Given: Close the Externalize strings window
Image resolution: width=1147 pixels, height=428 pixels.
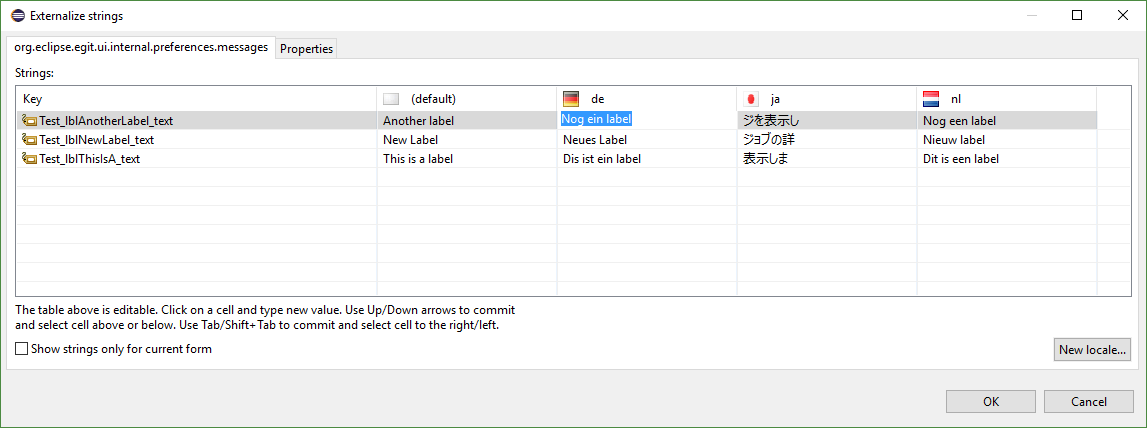Looking at the screenshot, I should coord(1121,15).
